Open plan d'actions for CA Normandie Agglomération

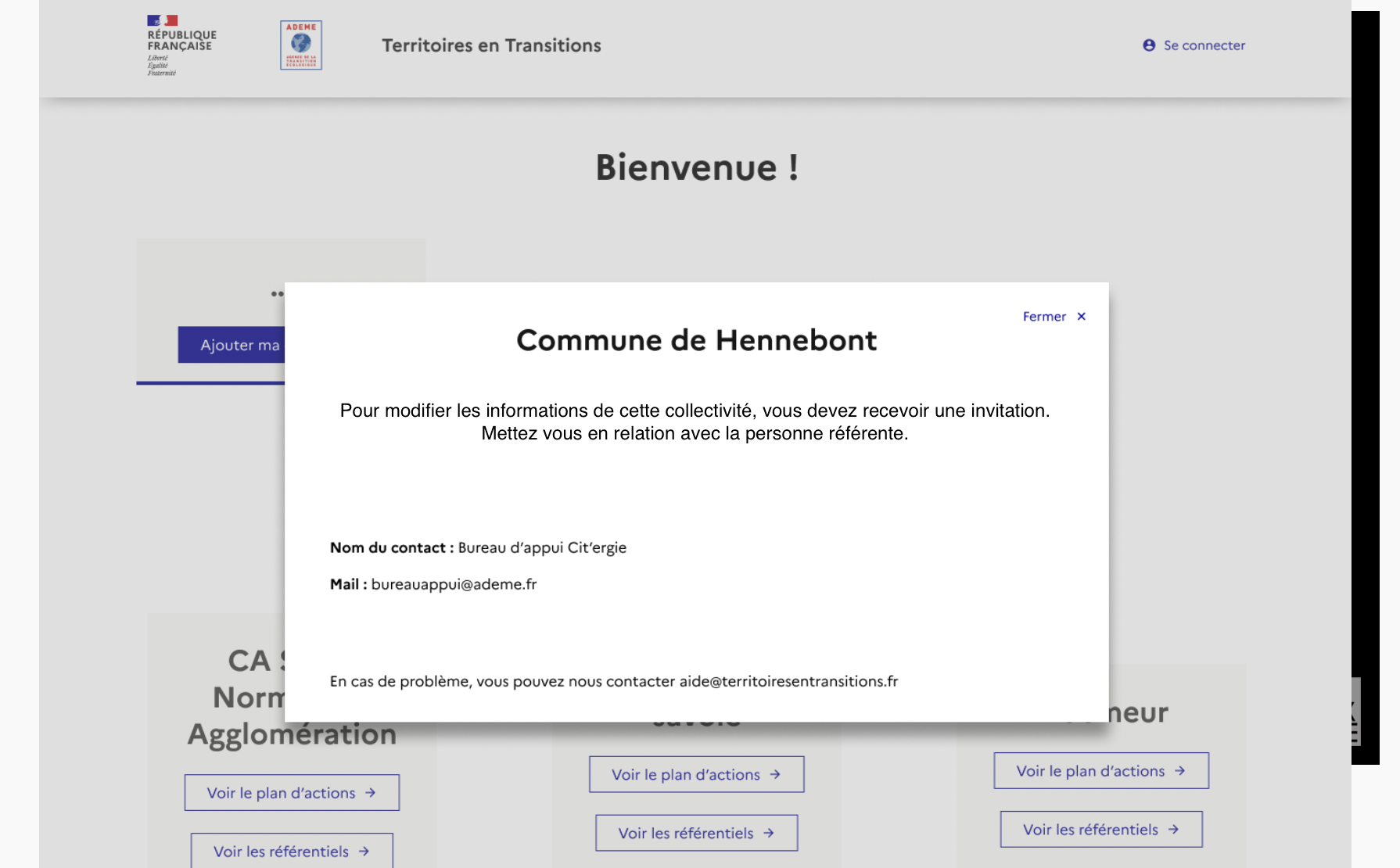pos(291,792)
